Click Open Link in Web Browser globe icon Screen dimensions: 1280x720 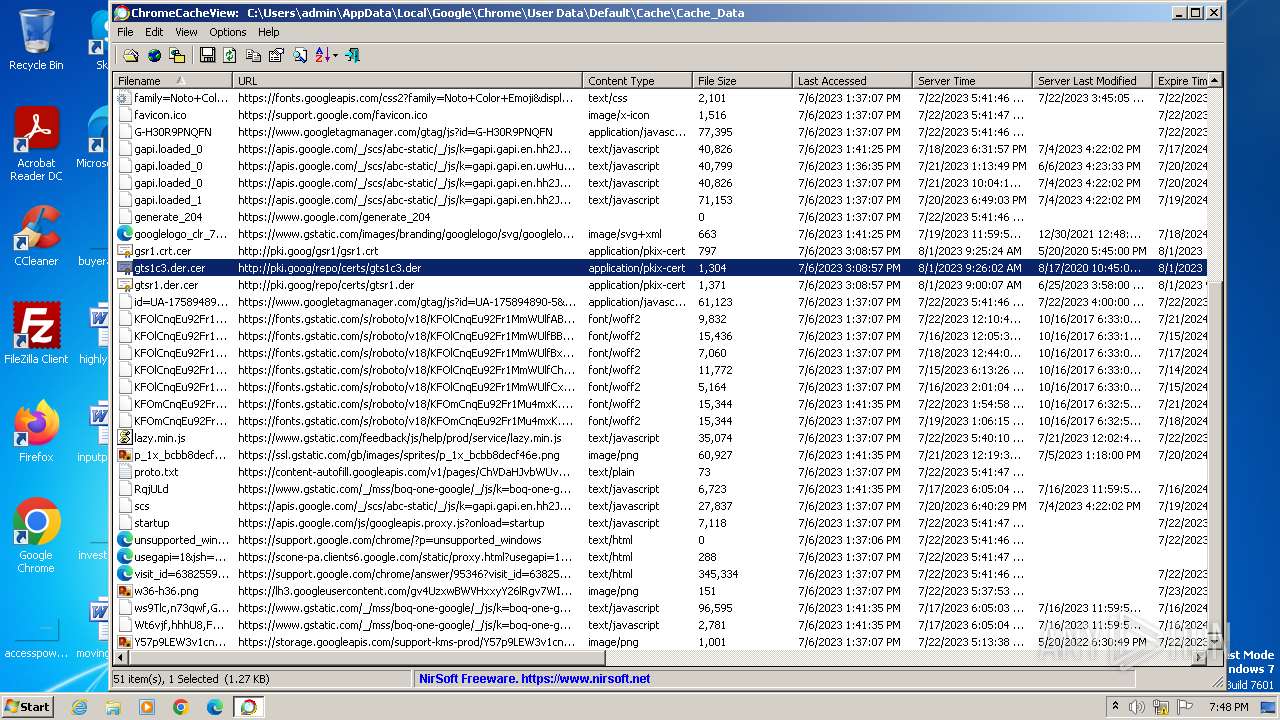154,56
